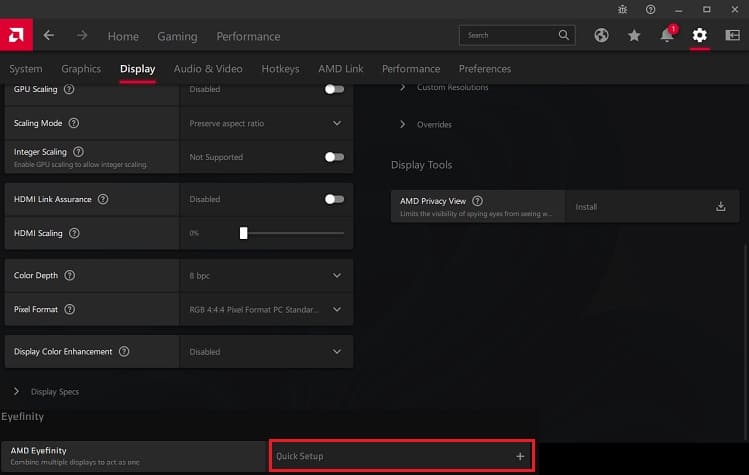Click the AMD Eyefinity label
Viewport: 749px width, 475px height.
point(38,451)
